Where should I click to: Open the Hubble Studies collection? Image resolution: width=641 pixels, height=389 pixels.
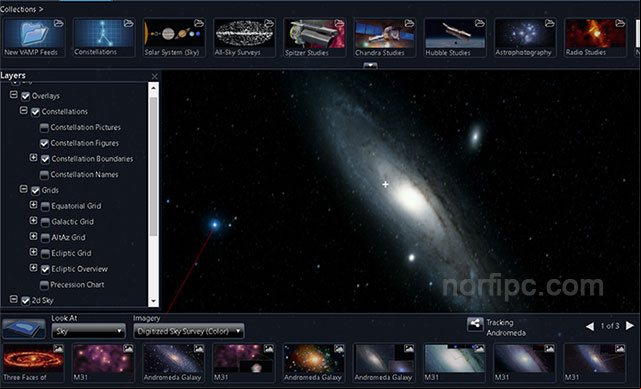click(455, 37)
